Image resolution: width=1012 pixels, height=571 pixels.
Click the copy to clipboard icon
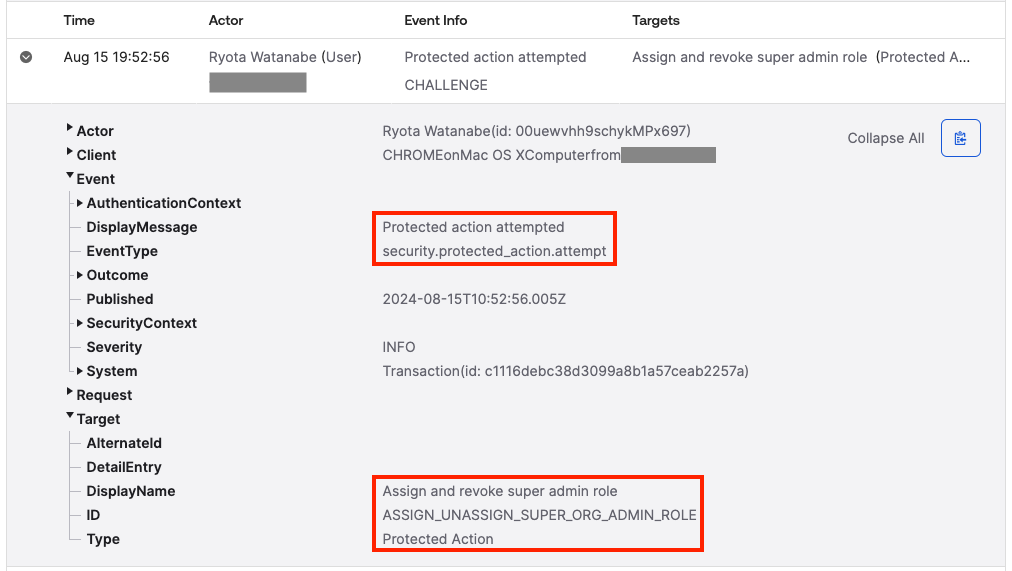point(960,138)
